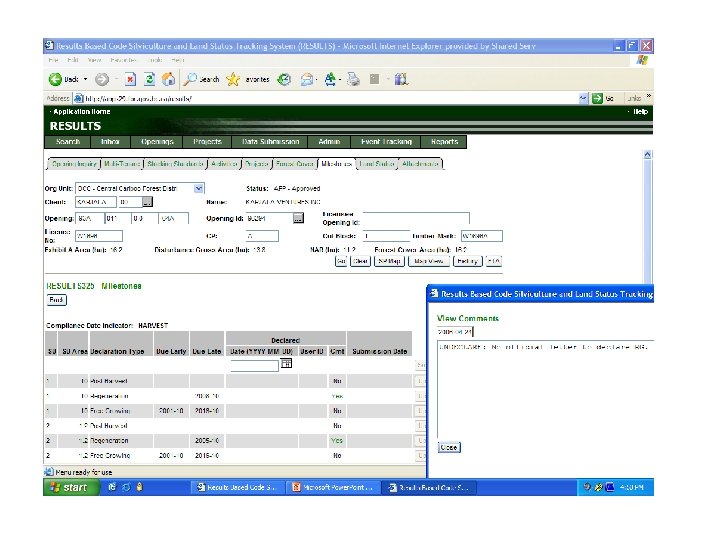Open calendar picker next to Declared Date
This screenshot has height=540, width=720.
click(x=286, y=365)
